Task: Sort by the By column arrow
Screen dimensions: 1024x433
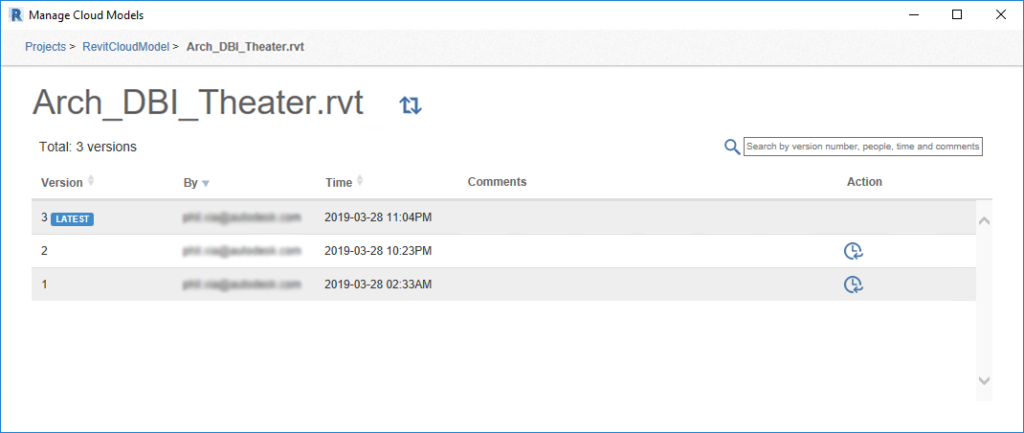Action: [x=206, y=184]
